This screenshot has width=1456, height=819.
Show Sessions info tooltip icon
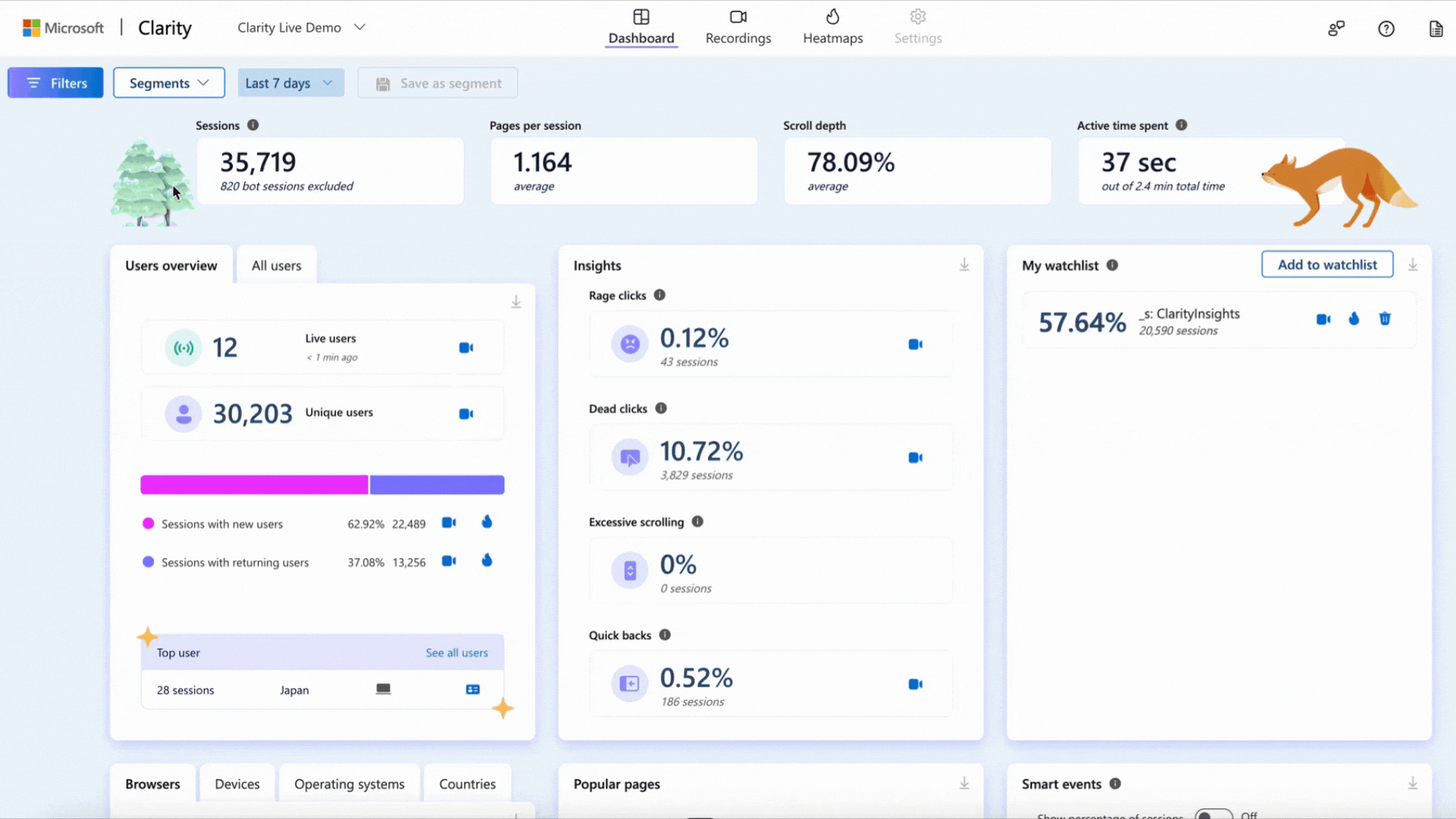[x=253, y=125]
